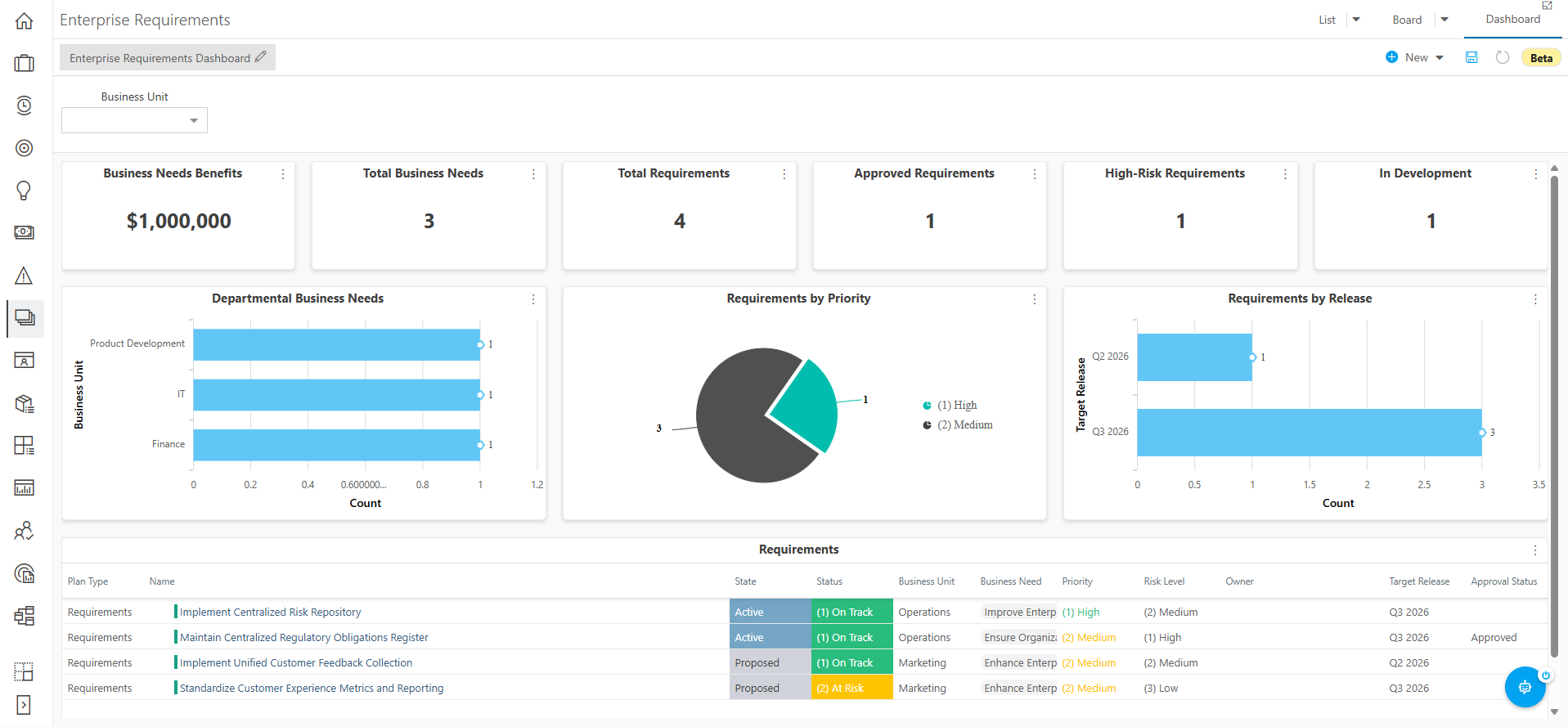Open Standardize Customer Experience Metrics requirement
The width and height of the screenshot is (1568, 727).
[312, 688]
